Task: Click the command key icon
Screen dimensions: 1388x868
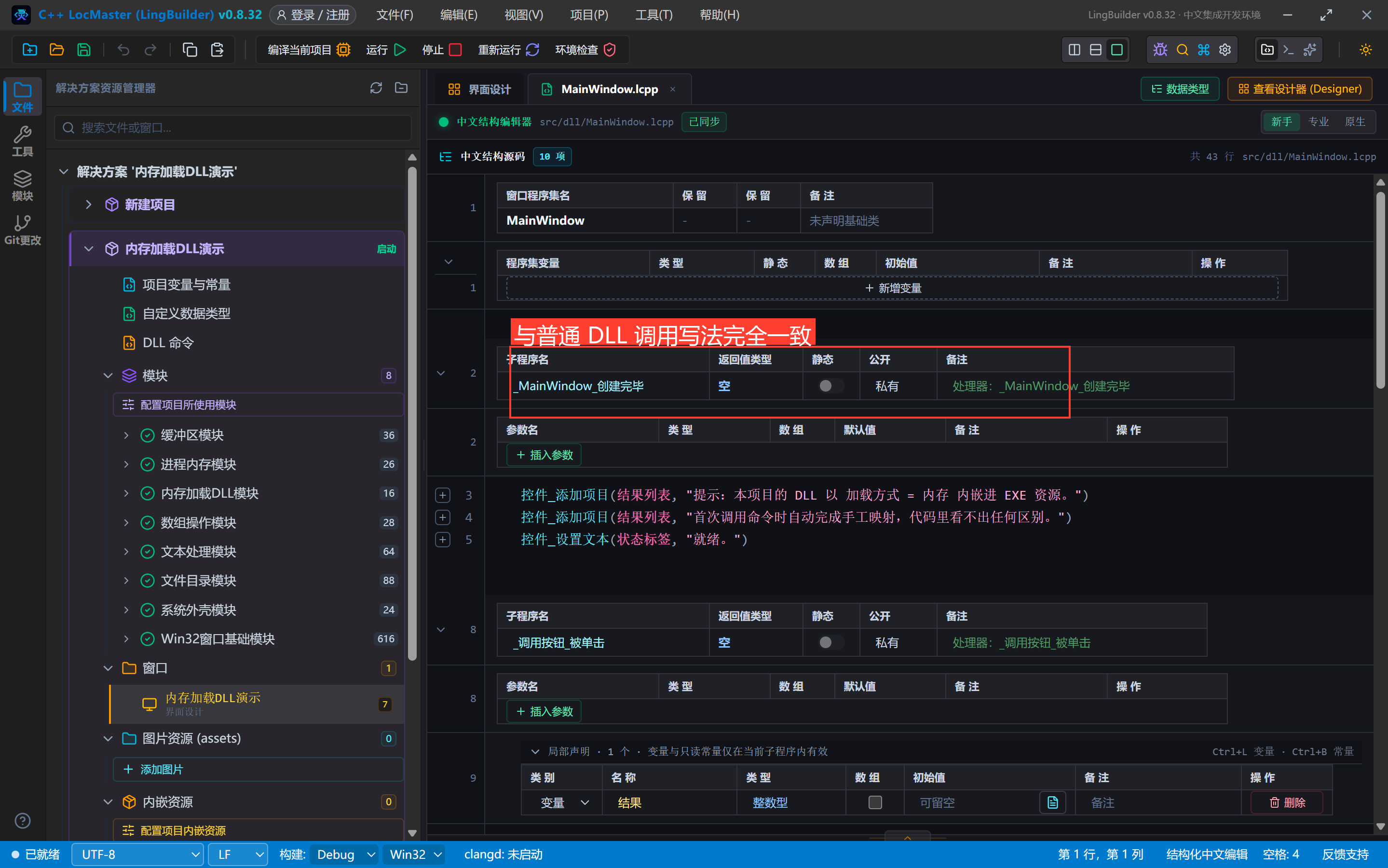Action: coord(1204,50)
